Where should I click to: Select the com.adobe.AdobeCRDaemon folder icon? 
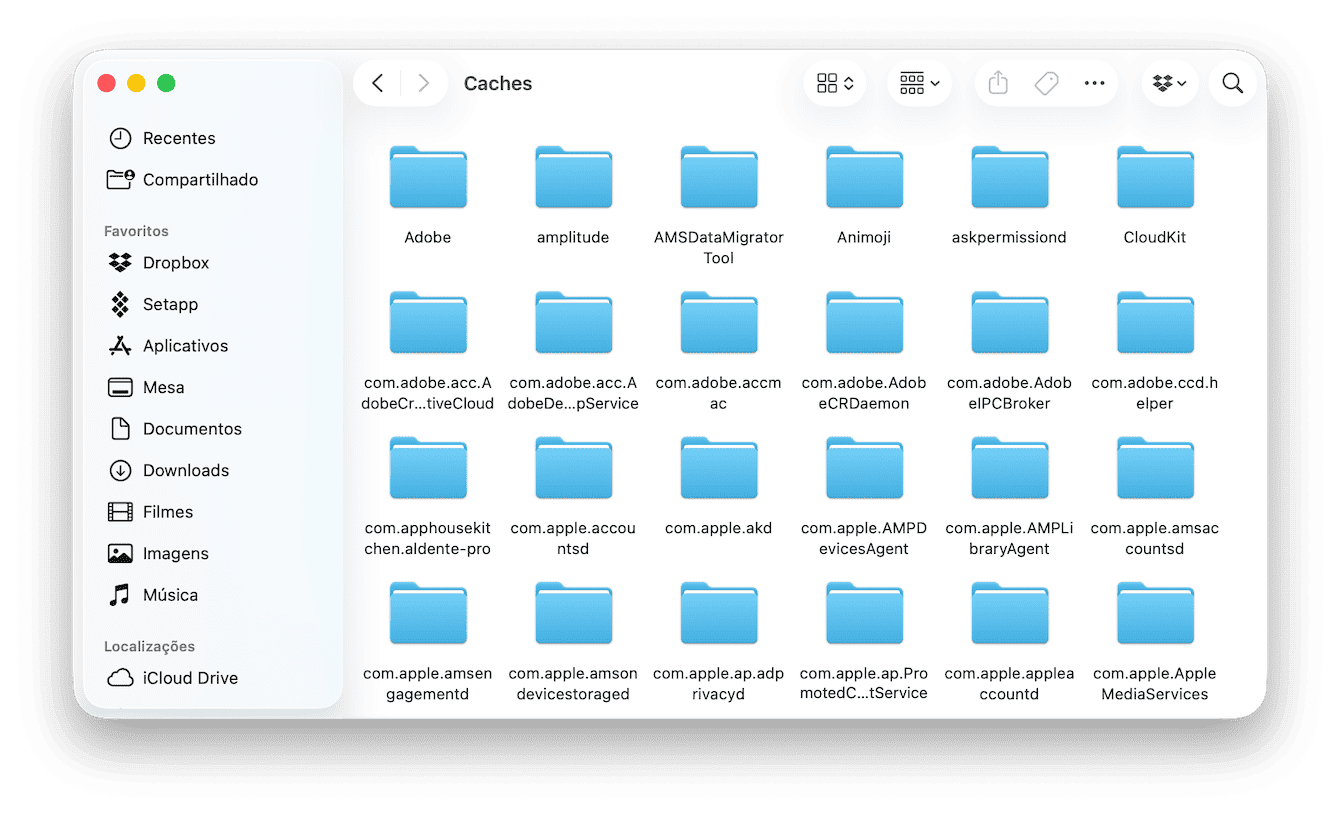864,322
